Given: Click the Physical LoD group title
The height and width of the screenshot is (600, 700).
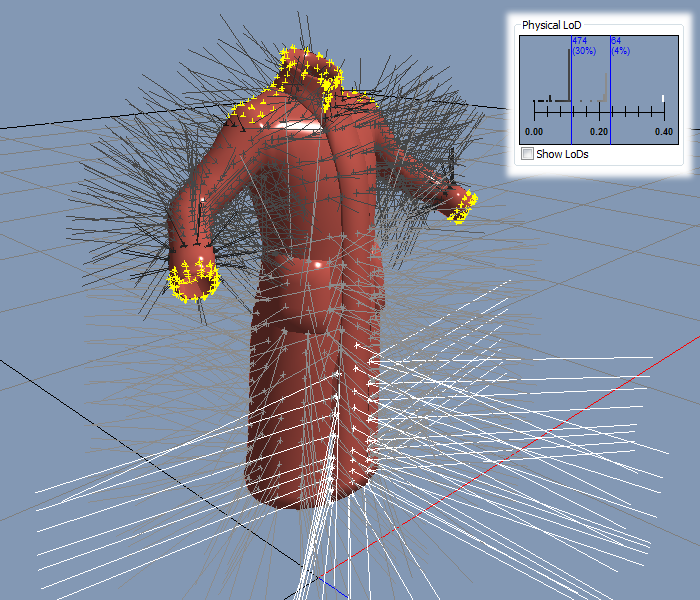Looking at the screenshot, I should (551, 25).
